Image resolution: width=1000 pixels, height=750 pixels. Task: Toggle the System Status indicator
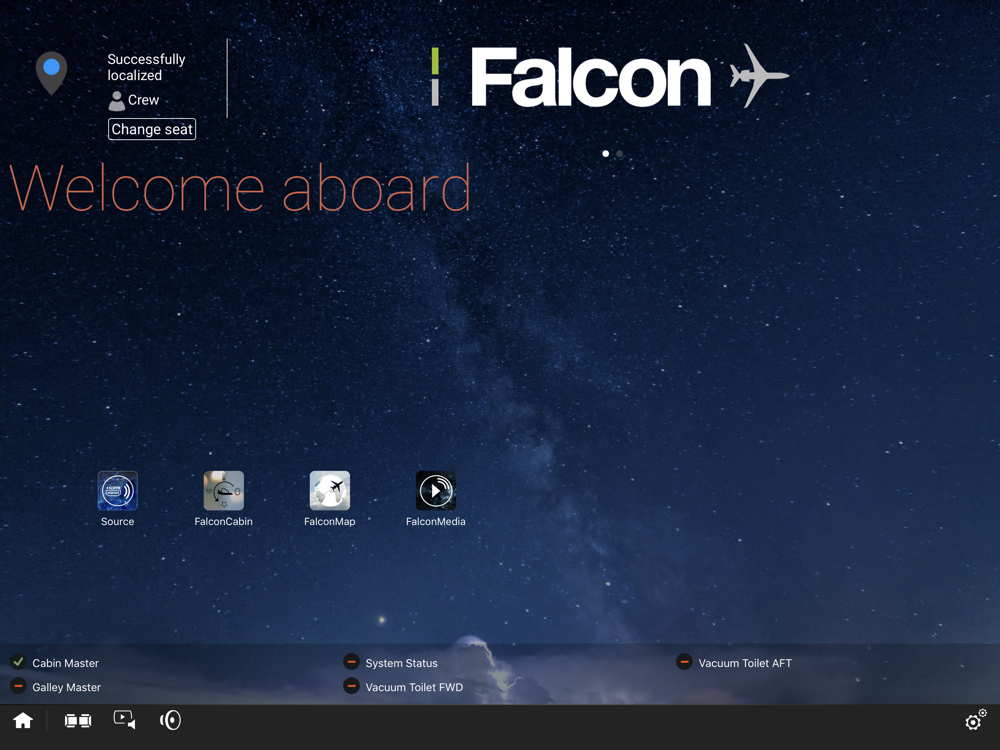point(351,662)
